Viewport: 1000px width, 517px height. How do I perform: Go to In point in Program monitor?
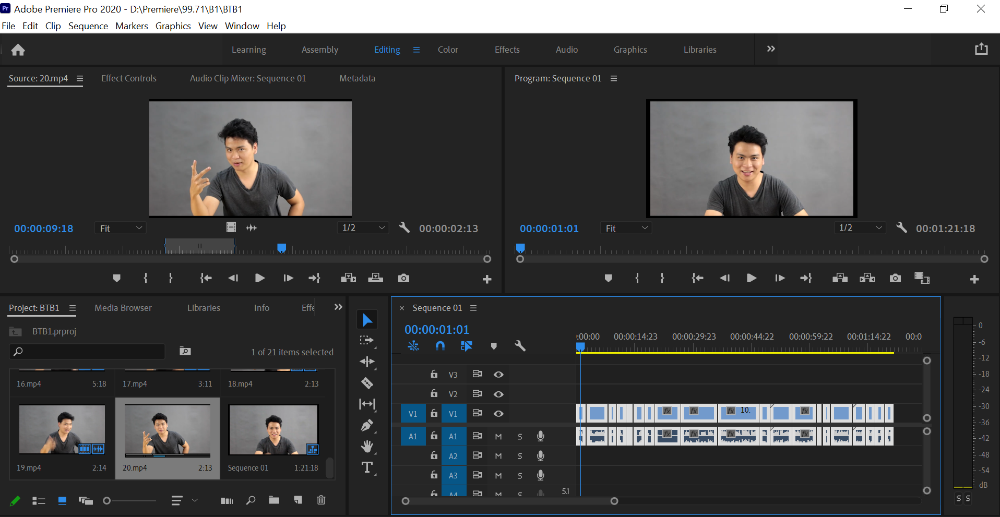coord(698,278)
